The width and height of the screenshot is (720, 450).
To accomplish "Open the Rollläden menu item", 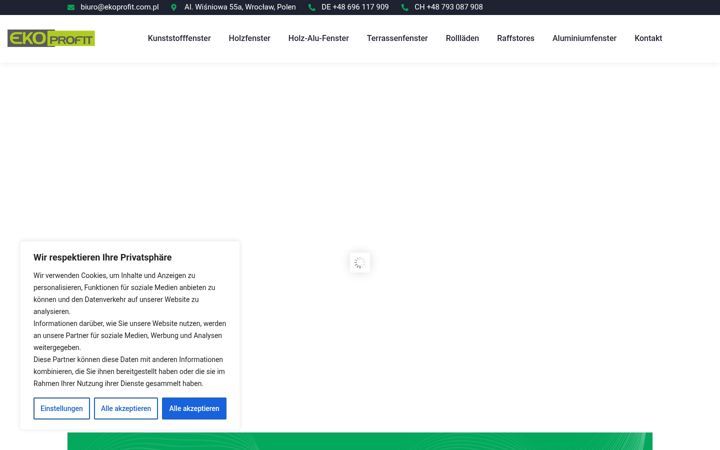I will point(462,38).
